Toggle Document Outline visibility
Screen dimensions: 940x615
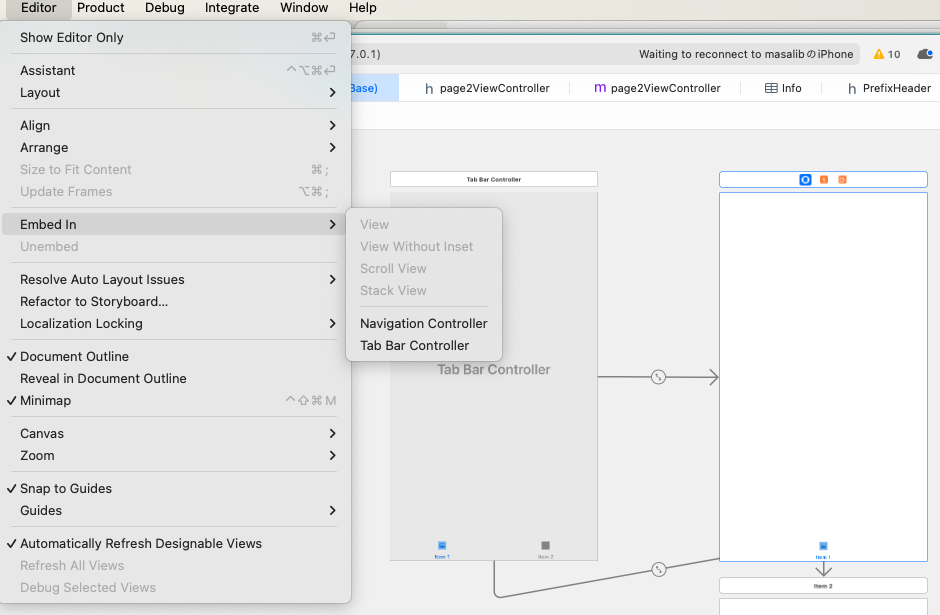(x=73, y=356)
